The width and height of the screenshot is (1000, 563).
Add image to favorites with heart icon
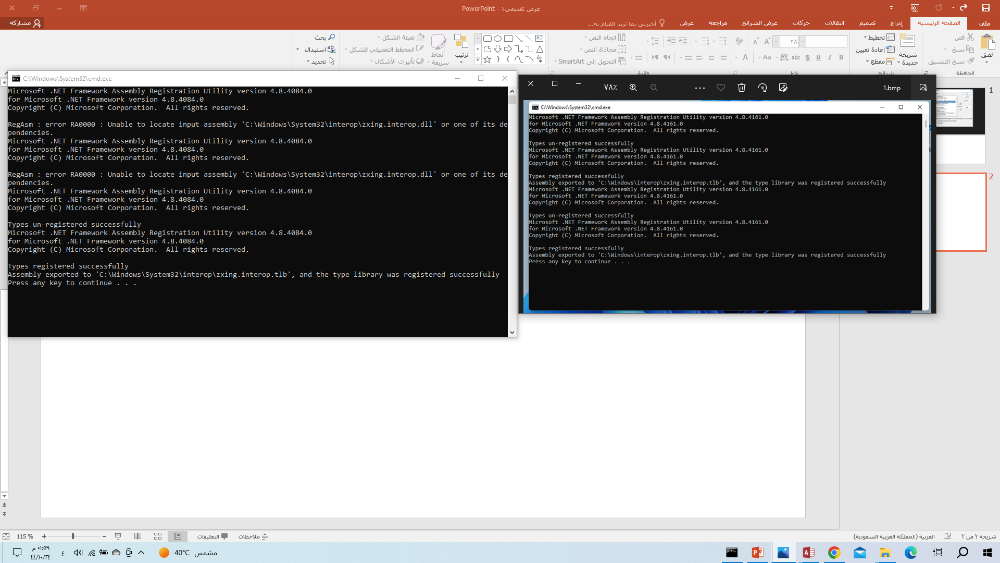pyautogui.click(x=720, y=87)
